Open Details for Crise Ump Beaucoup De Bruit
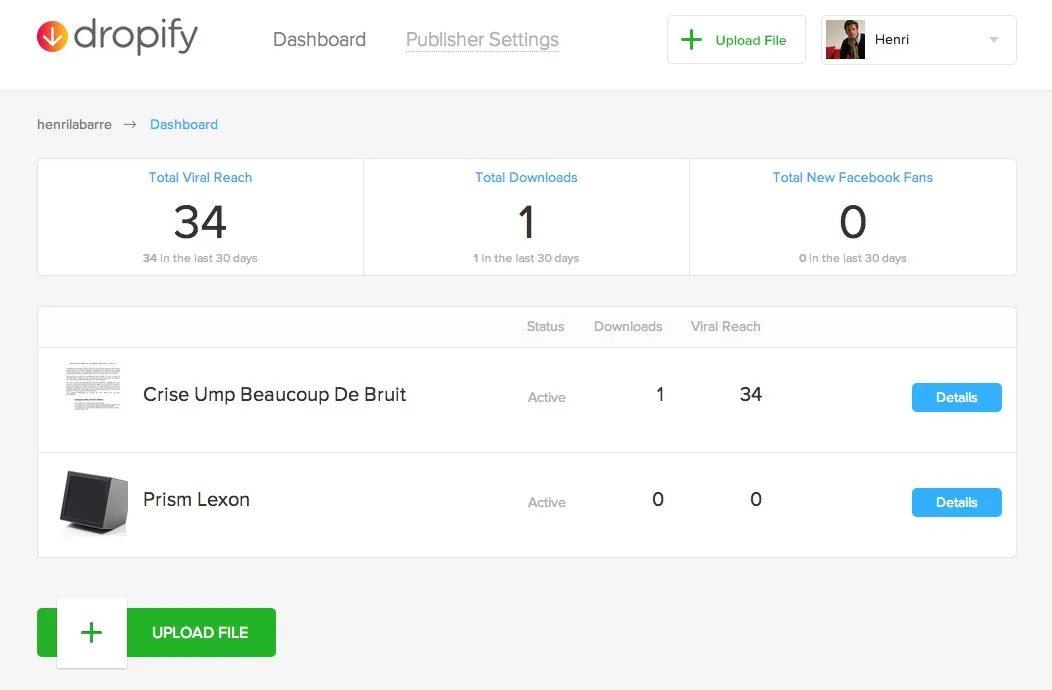This screenshot has height=690, width=1052. pyautogui.click(x=957, y=397)
